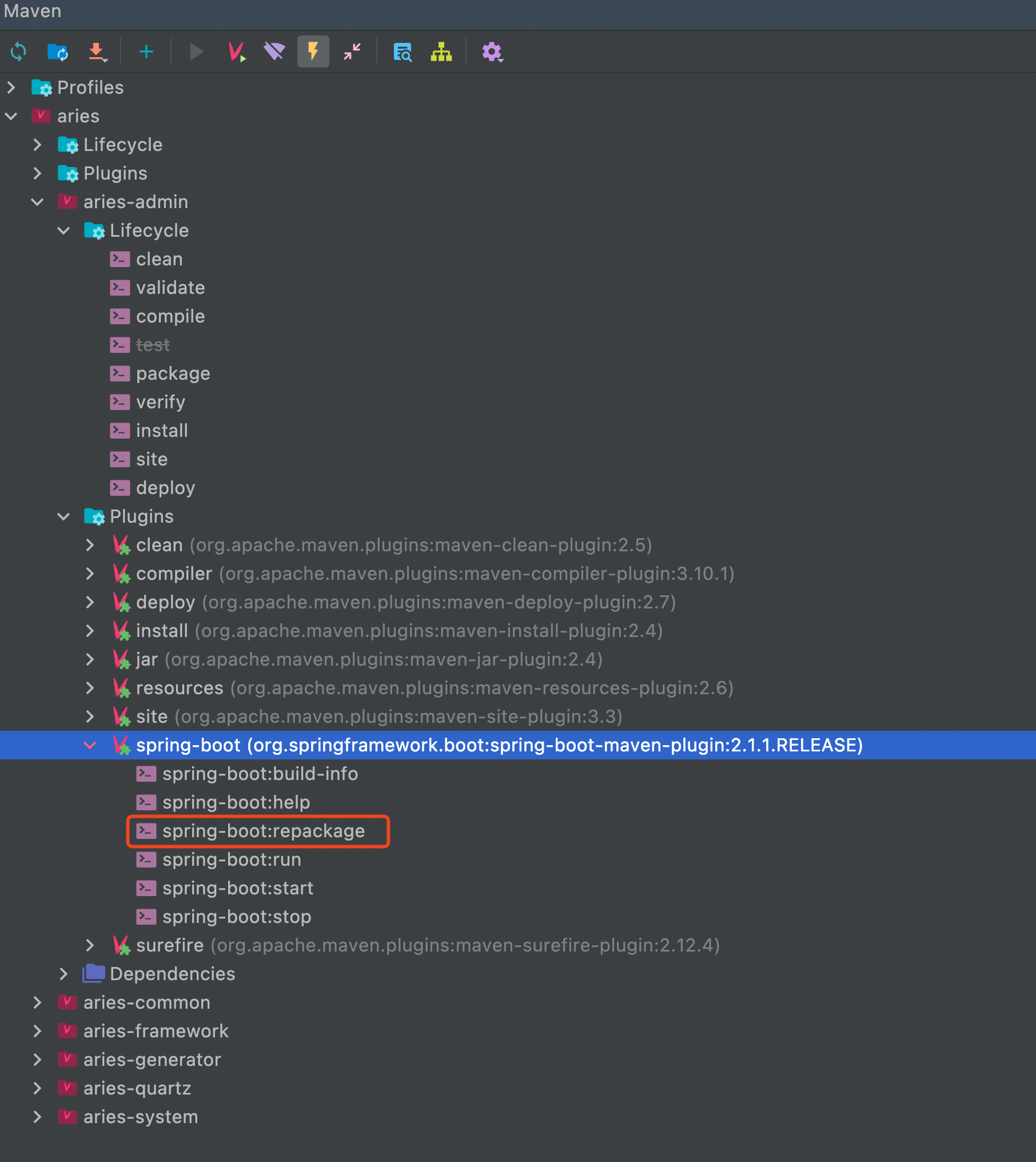Click the Profiles folder icon
Image resolution: width=1036 pixels, height=1162 pixels.
click(x=42, y=87)
